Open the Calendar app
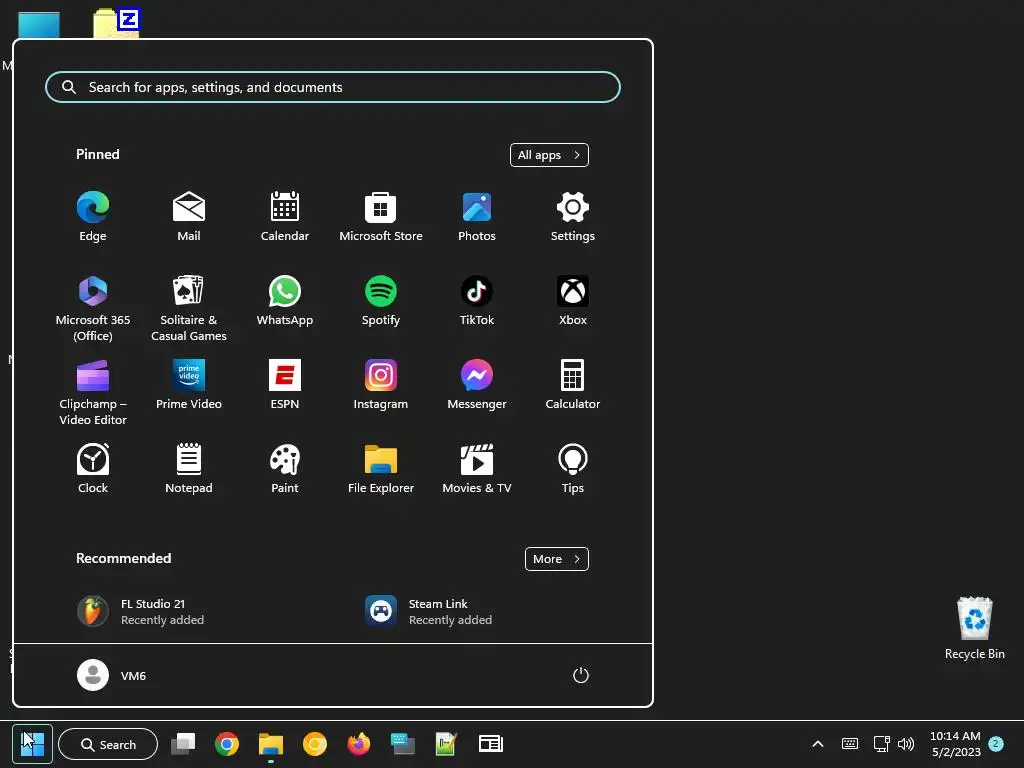1024x768 pixels. point(285,217)
